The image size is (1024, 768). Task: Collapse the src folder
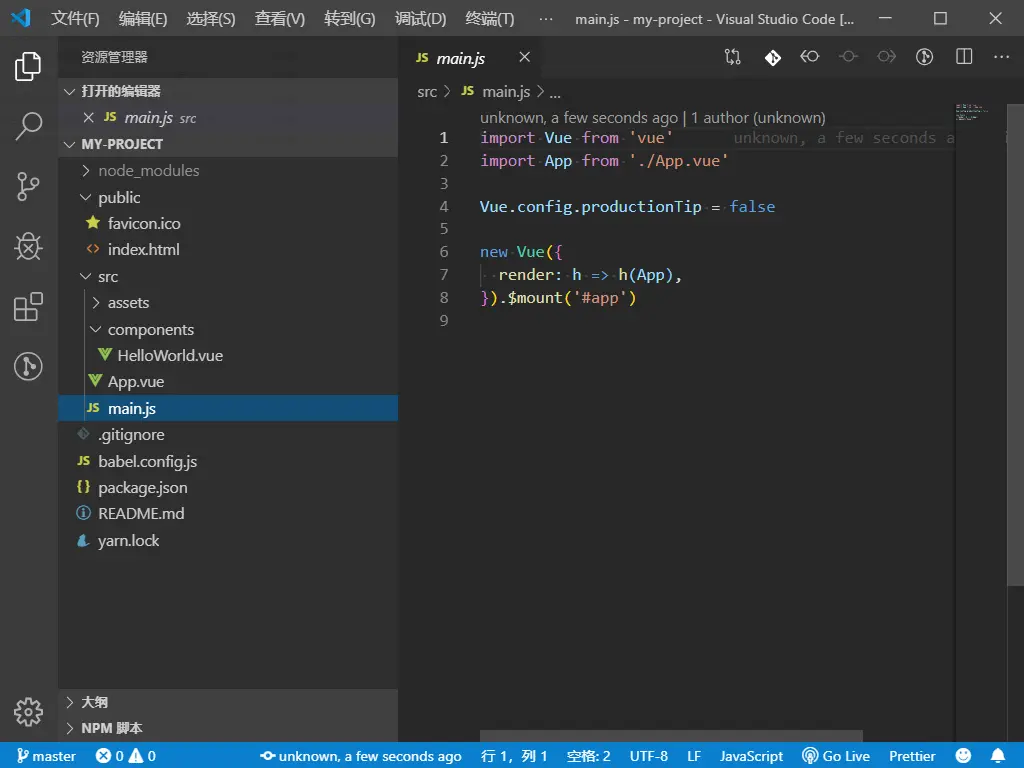(x=228, y=276)
